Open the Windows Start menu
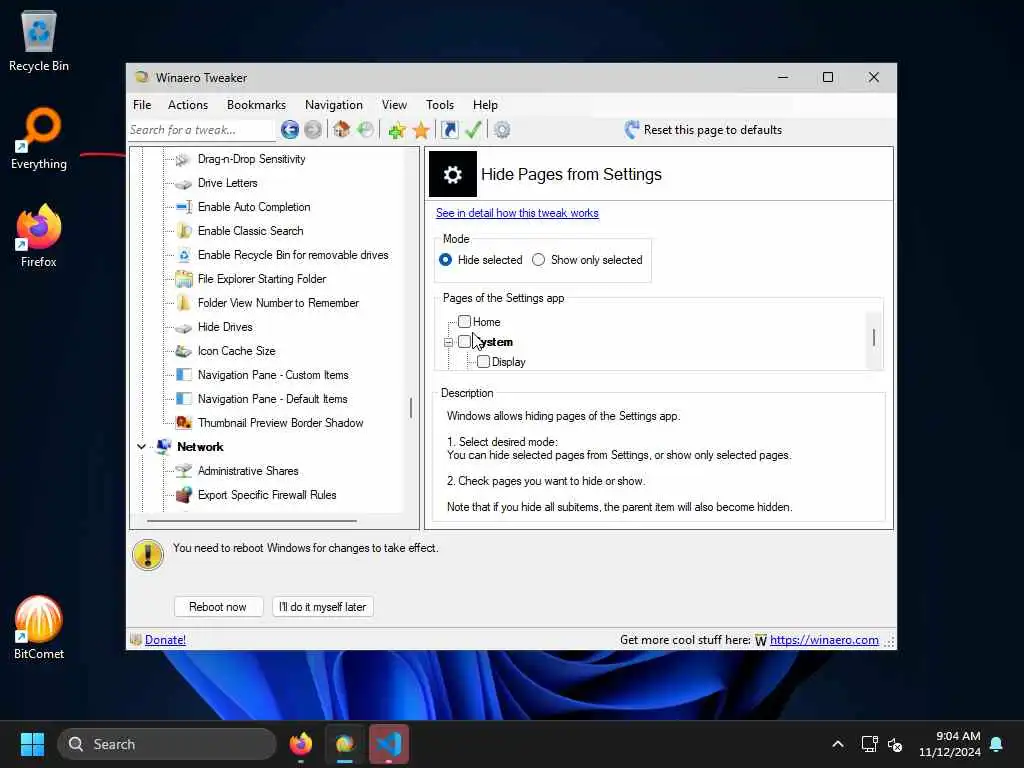Viewport: 1024px width, 768px height. tap(33, 744)
